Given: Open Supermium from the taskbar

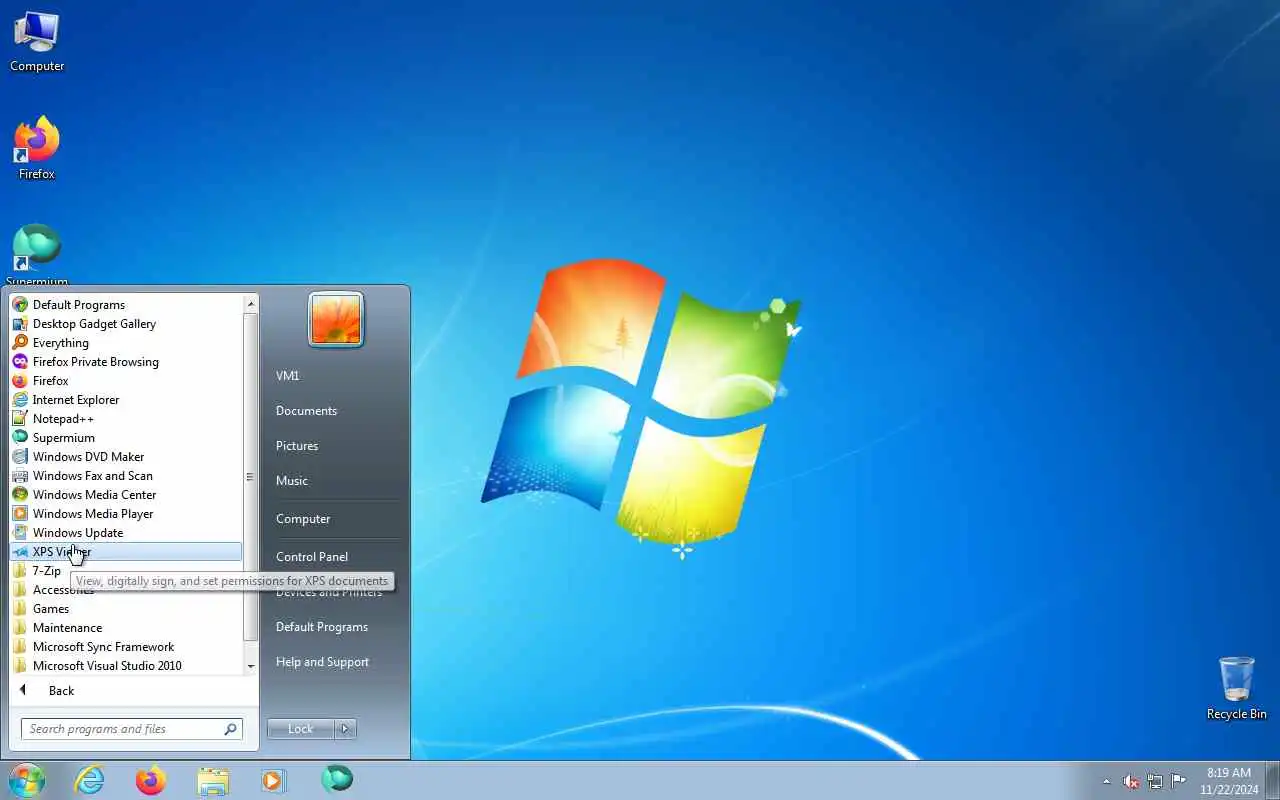Looking at the screenshot, I should click(x=337, y=780).
